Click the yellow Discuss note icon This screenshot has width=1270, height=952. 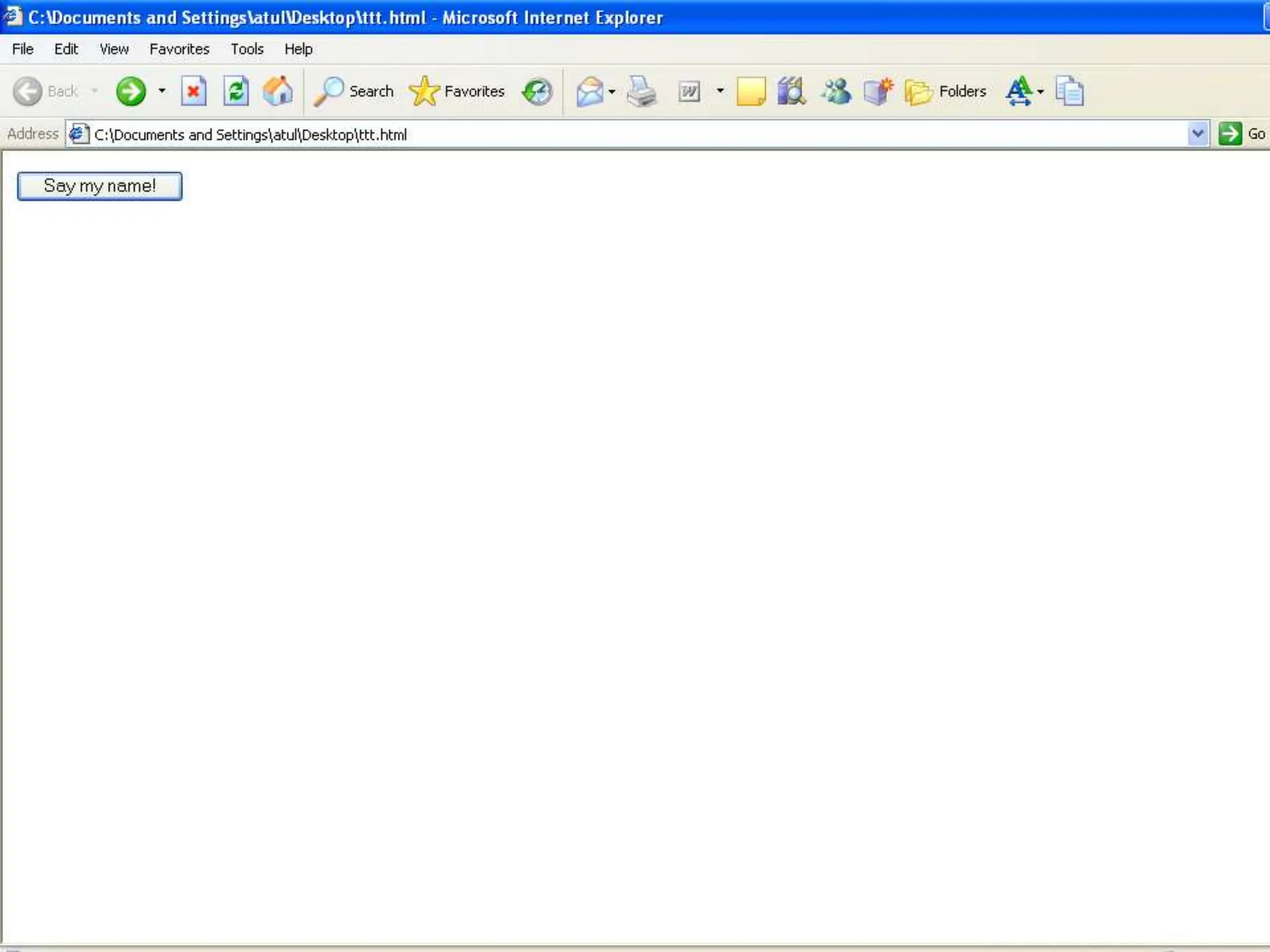click(x=750, y=92)
